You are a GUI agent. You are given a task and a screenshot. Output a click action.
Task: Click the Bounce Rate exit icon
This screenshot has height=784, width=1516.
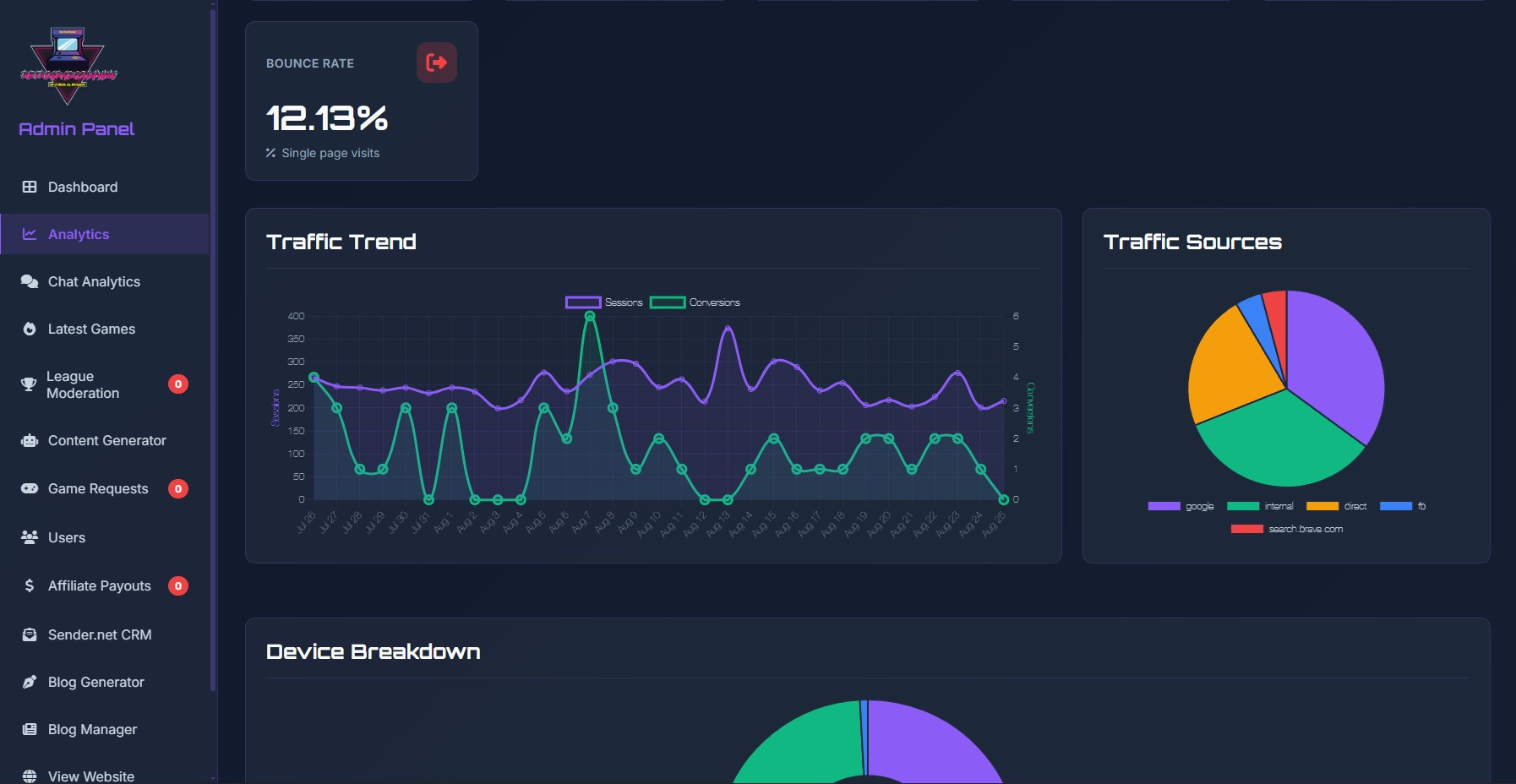437,63
